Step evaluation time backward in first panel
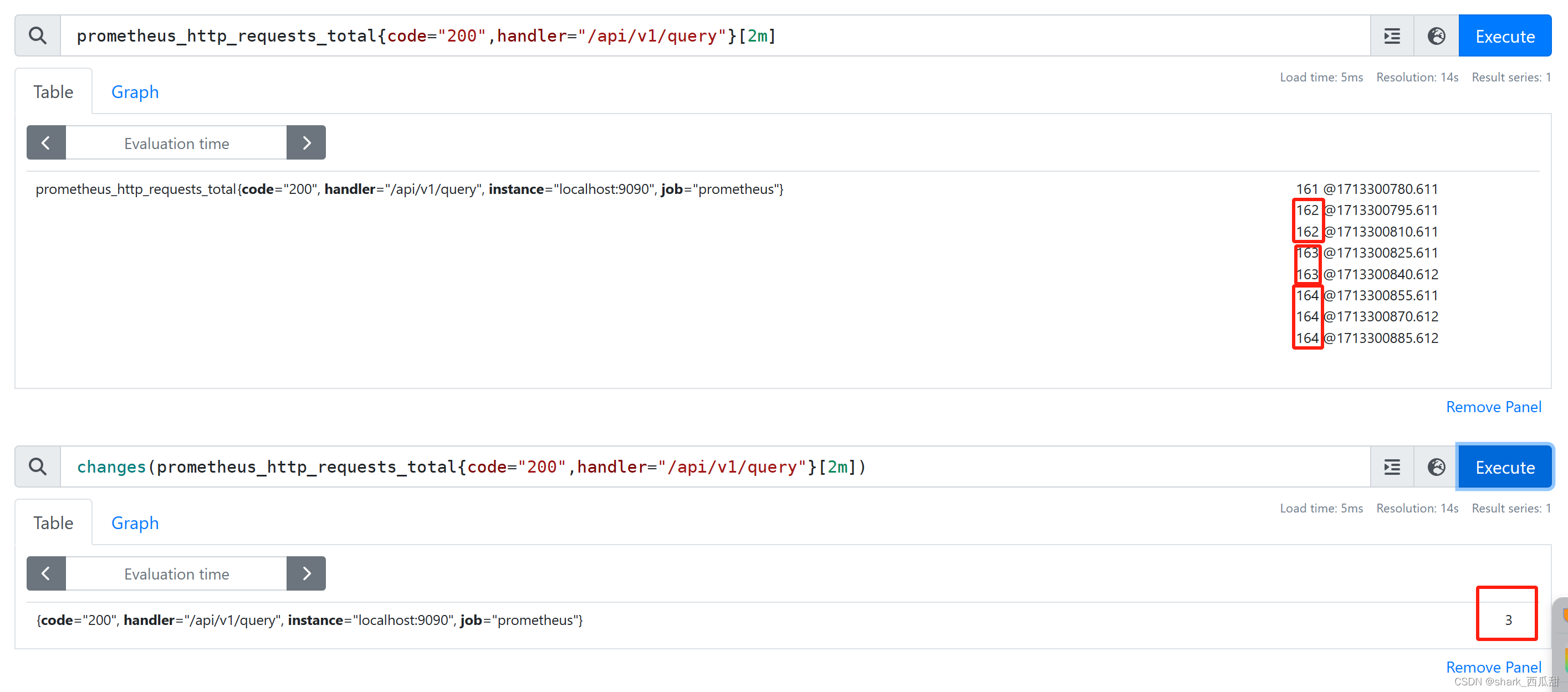The image size is (1568, 692). click(x=46, y=143)
